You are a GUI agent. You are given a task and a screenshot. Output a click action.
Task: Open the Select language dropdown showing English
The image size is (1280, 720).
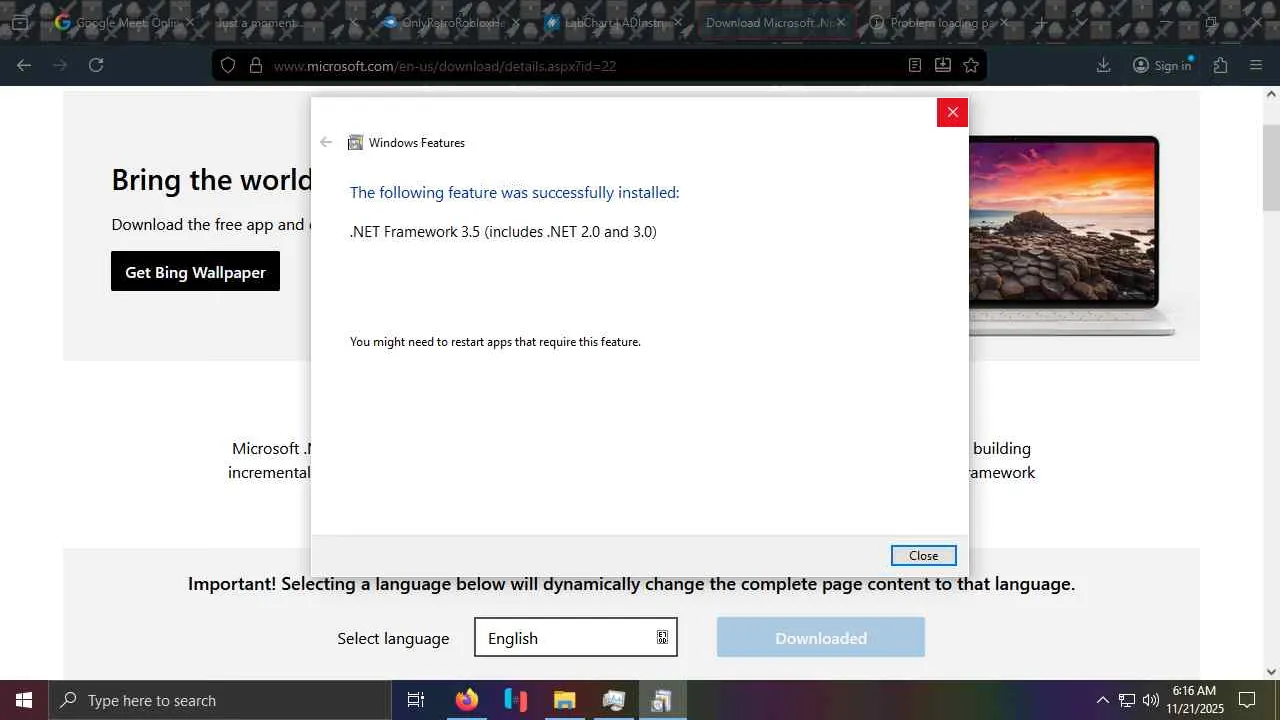pos(576,638)
